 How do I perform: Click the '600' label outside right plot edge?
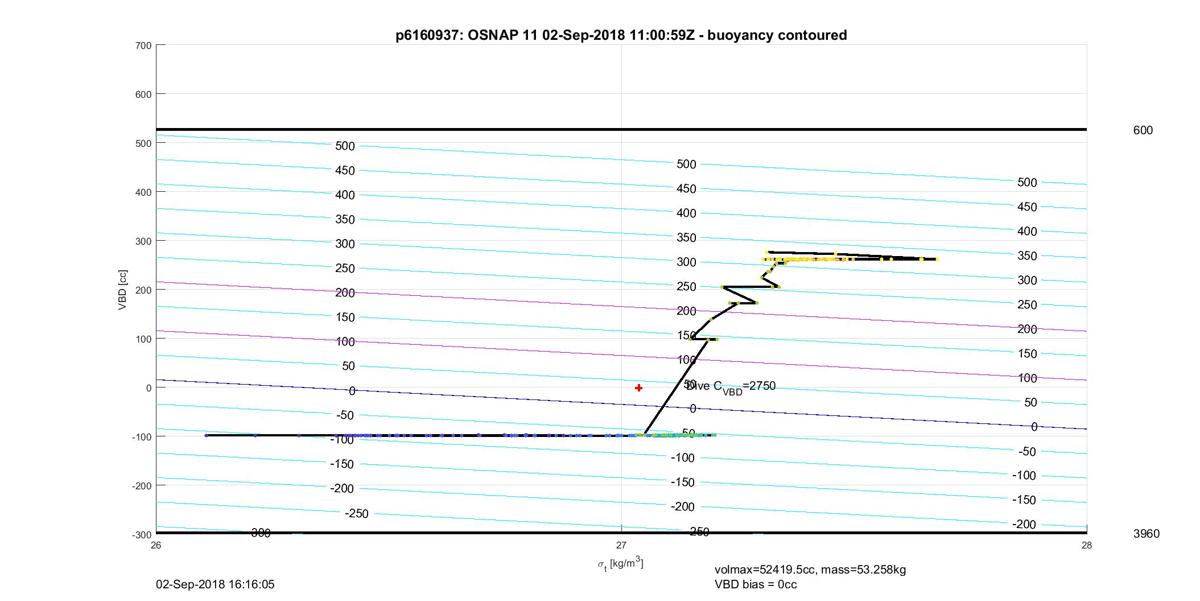[x=1142, y=130]
